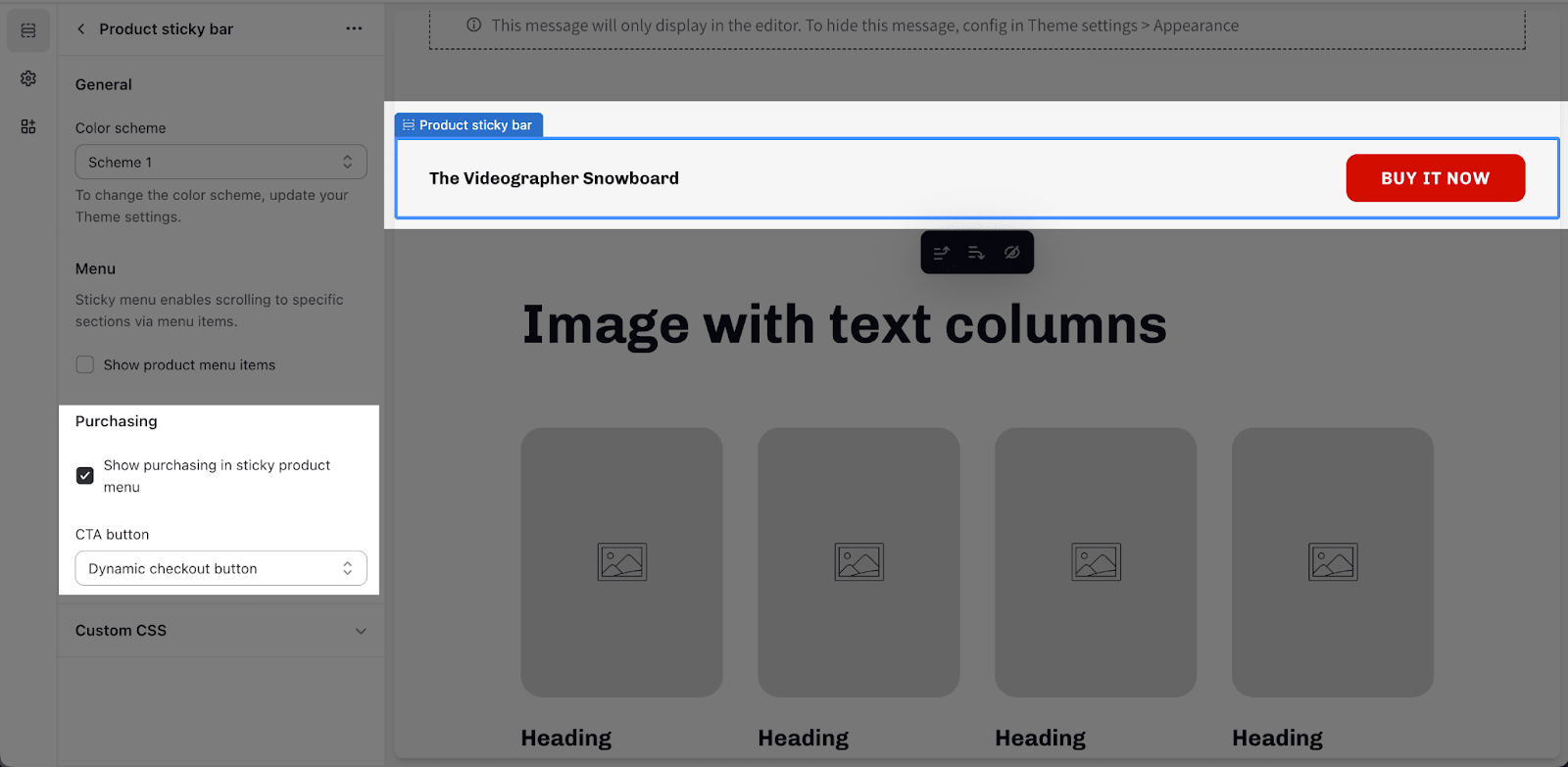Open Theme settings gear icon
This screenshot has height=767, width=1568.
point(28,78)
